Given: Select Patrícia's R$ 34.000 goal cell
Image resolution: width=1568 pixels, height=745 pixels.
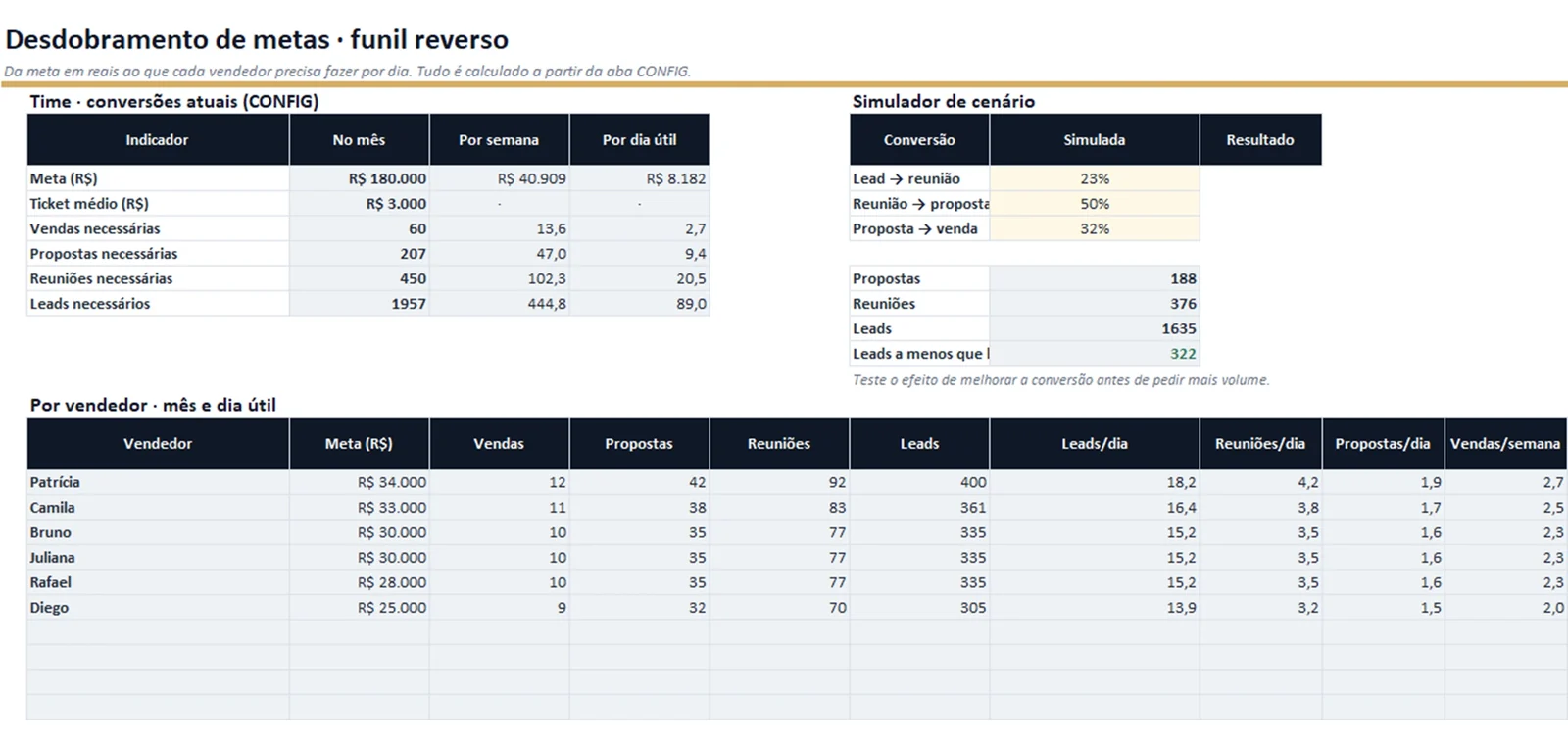Looking at the screenshot, I should [x=360, y=482].
